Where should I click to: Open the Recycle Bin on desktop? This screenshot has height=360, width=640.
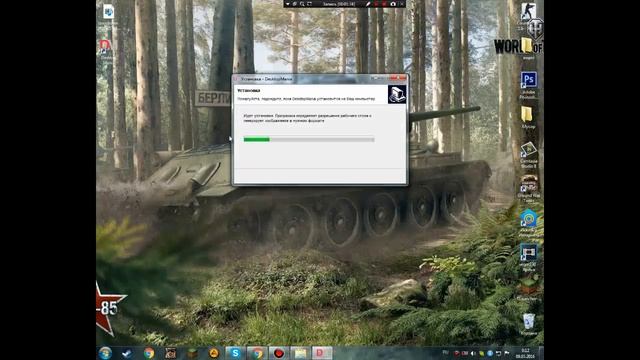[529, 322]
